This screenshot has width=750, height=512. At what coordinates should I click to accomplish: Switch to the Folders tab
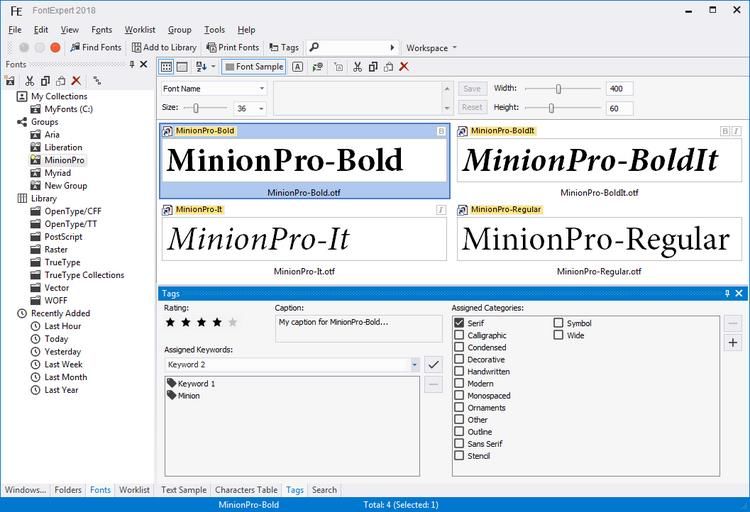(68, 490)
